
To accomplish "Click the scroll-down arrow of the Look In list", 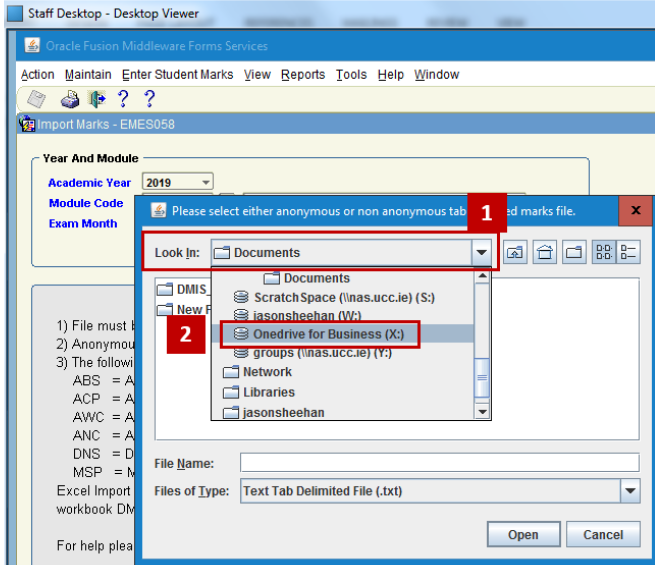I will pos(482,411).
